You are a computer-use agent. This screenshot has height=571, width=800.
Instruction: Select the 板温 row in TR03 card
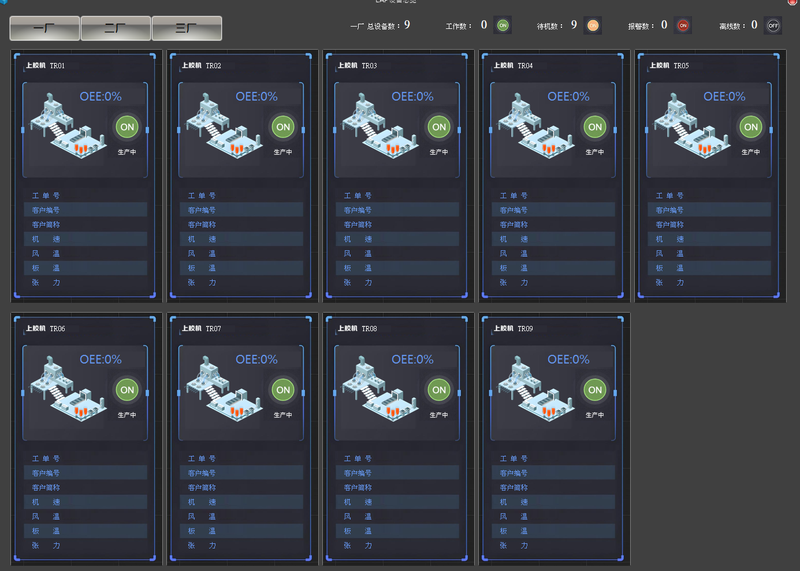pyautogui.click(x=397, y=268)
